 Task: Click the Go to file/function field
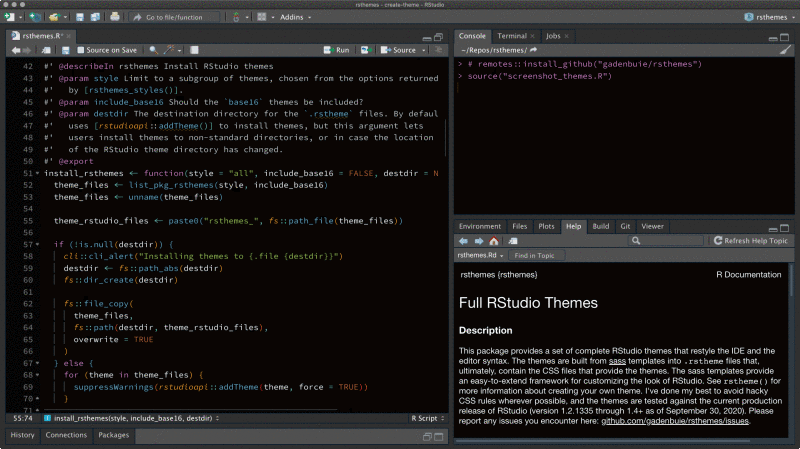pos(174,17)
